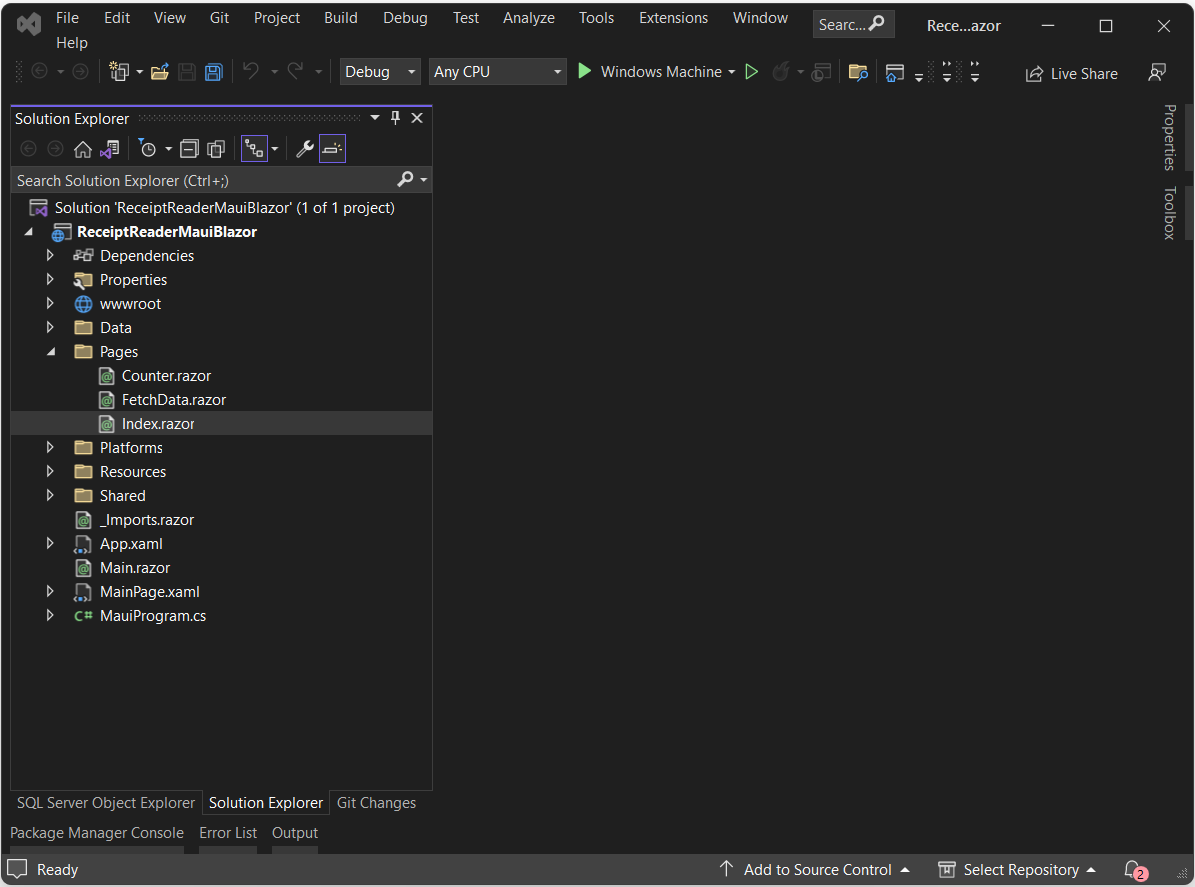Open the Build menu
Image resolution: width=1195 pixels, height=887 pixels.
coord(341,18)
